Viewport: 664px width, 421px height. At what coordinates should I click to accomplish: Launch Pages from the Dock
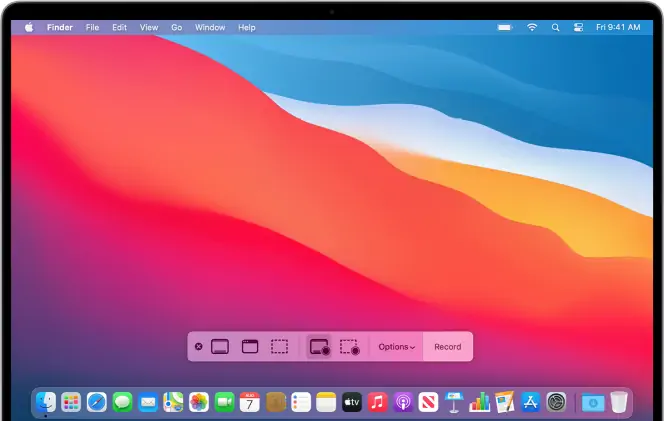505,402
